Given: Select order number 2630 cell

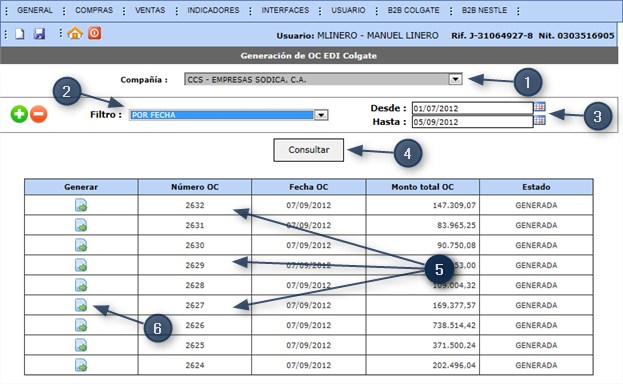Looking at the screenshot, I should 195,245.
